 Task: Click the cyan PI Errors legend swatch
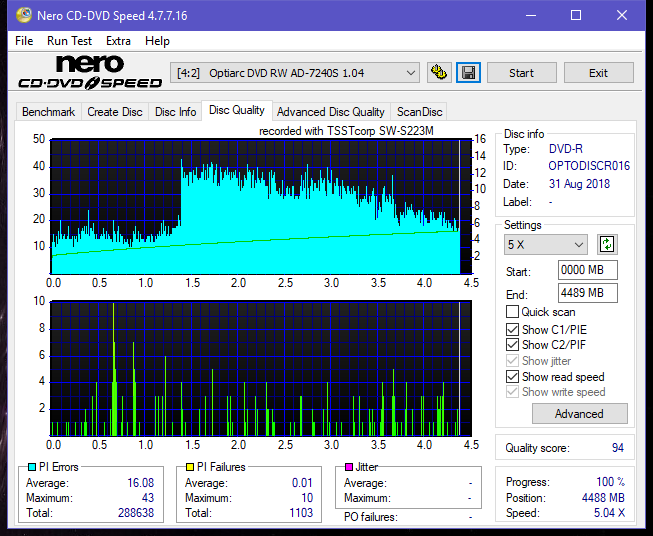coord(32,467)
